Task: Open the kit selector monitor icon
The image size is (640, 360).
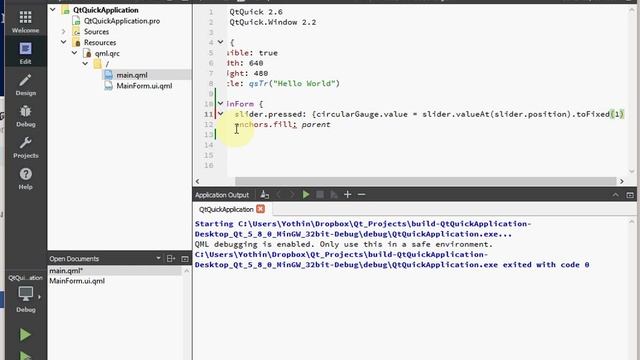Action: pyautogui.click(x=25, y=293)
